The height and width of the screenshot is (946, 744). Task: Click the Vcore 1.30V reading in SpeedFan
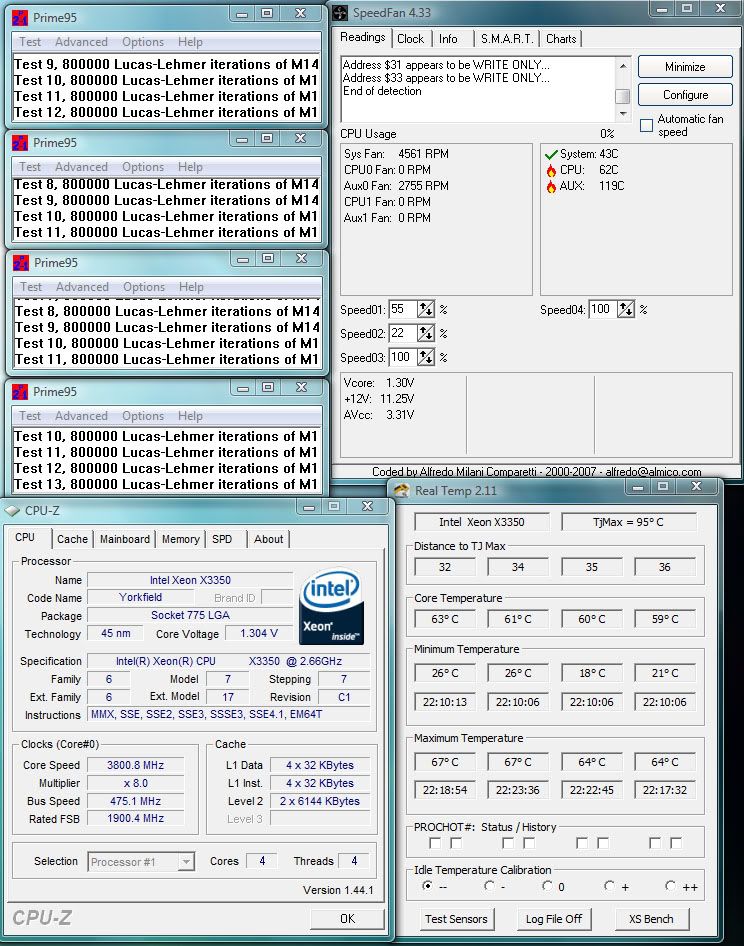point(378,383)
